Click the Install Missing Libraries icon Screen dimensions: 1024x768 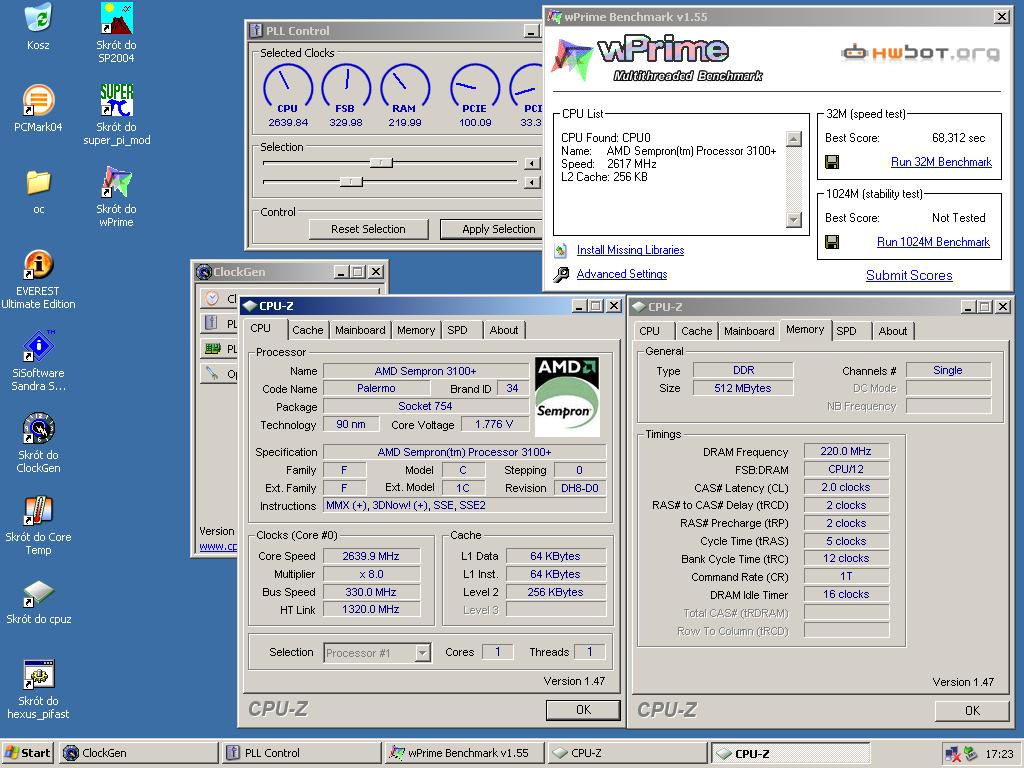(x=560, y=250)
